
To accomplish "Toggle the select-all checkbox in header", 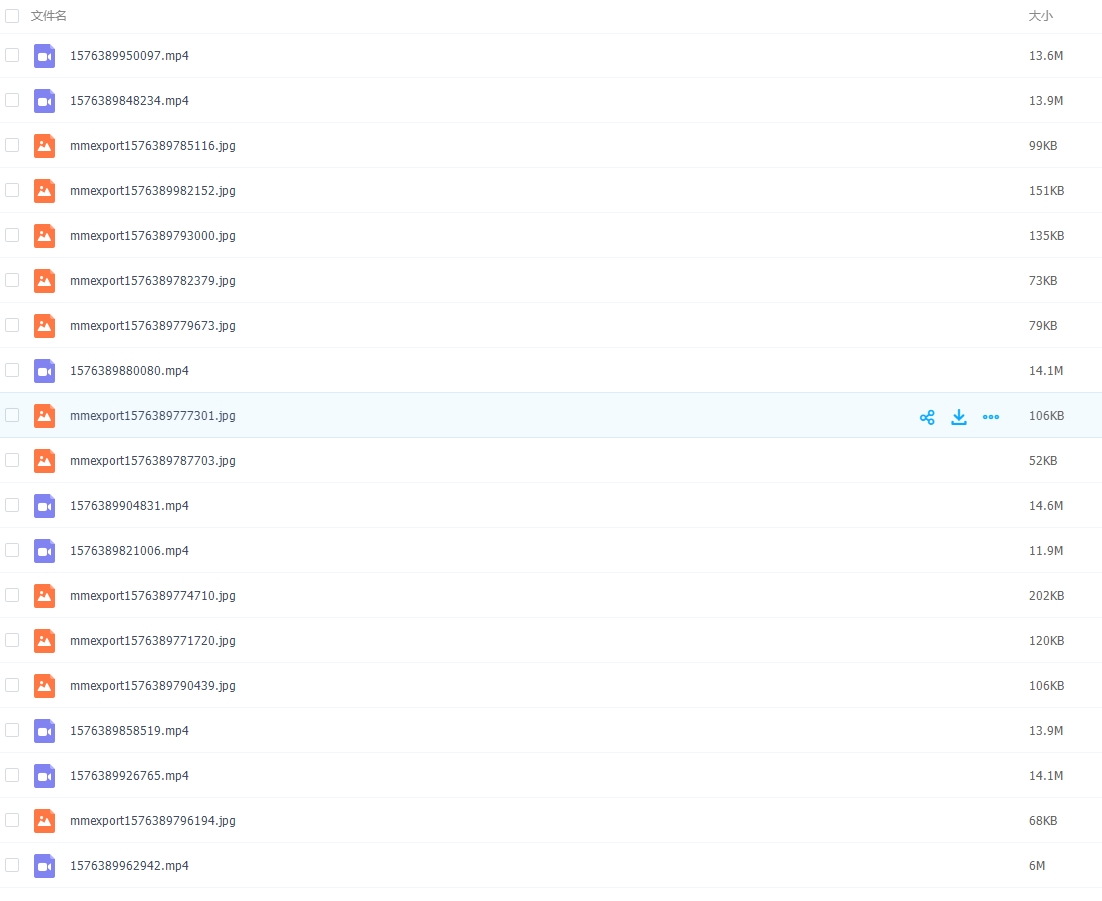I will coord(12,16).
